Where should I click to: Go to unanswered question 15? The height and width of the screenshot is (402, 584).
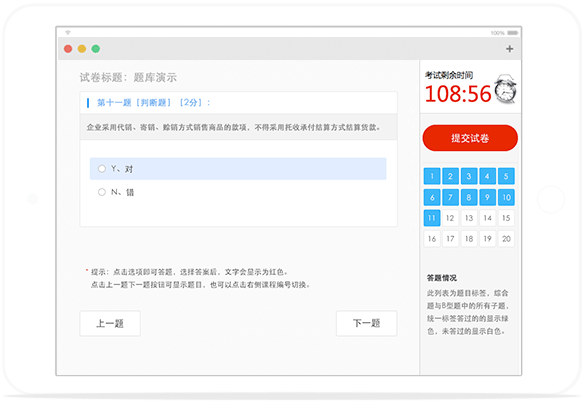[506, 218]
